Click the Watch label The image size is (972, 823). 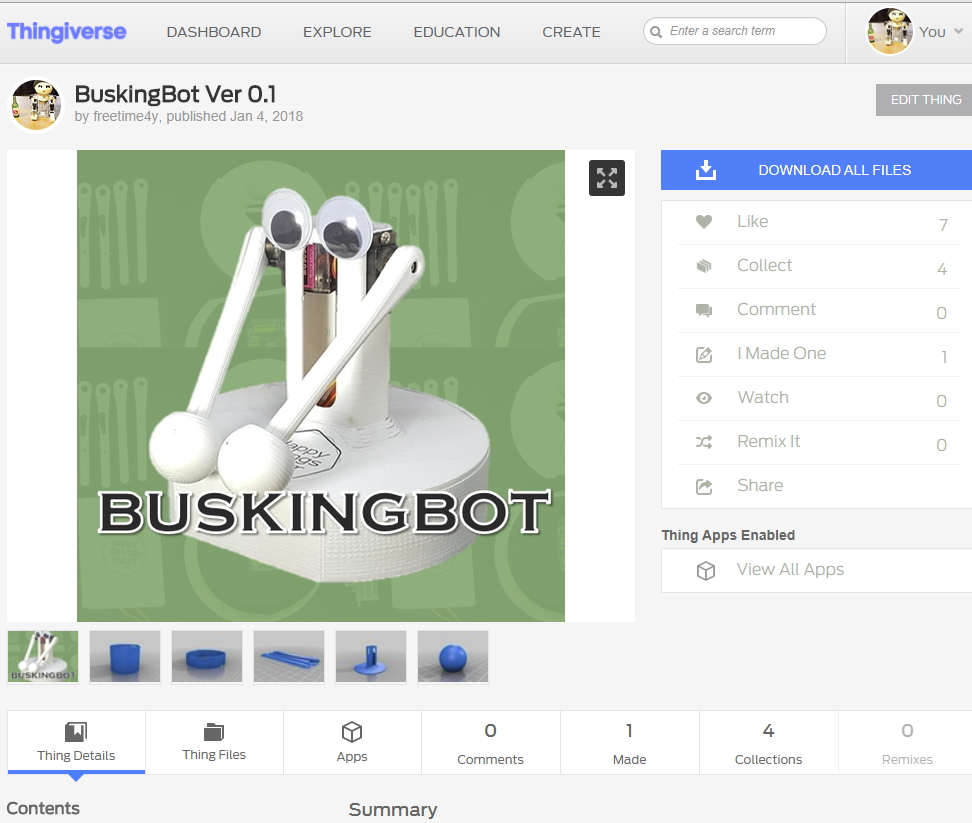(x=762, y=397)
